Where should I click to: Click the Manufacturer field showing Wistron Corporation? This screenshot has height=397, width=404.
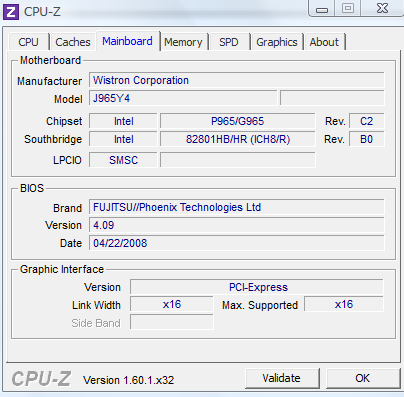click(237, 80)
